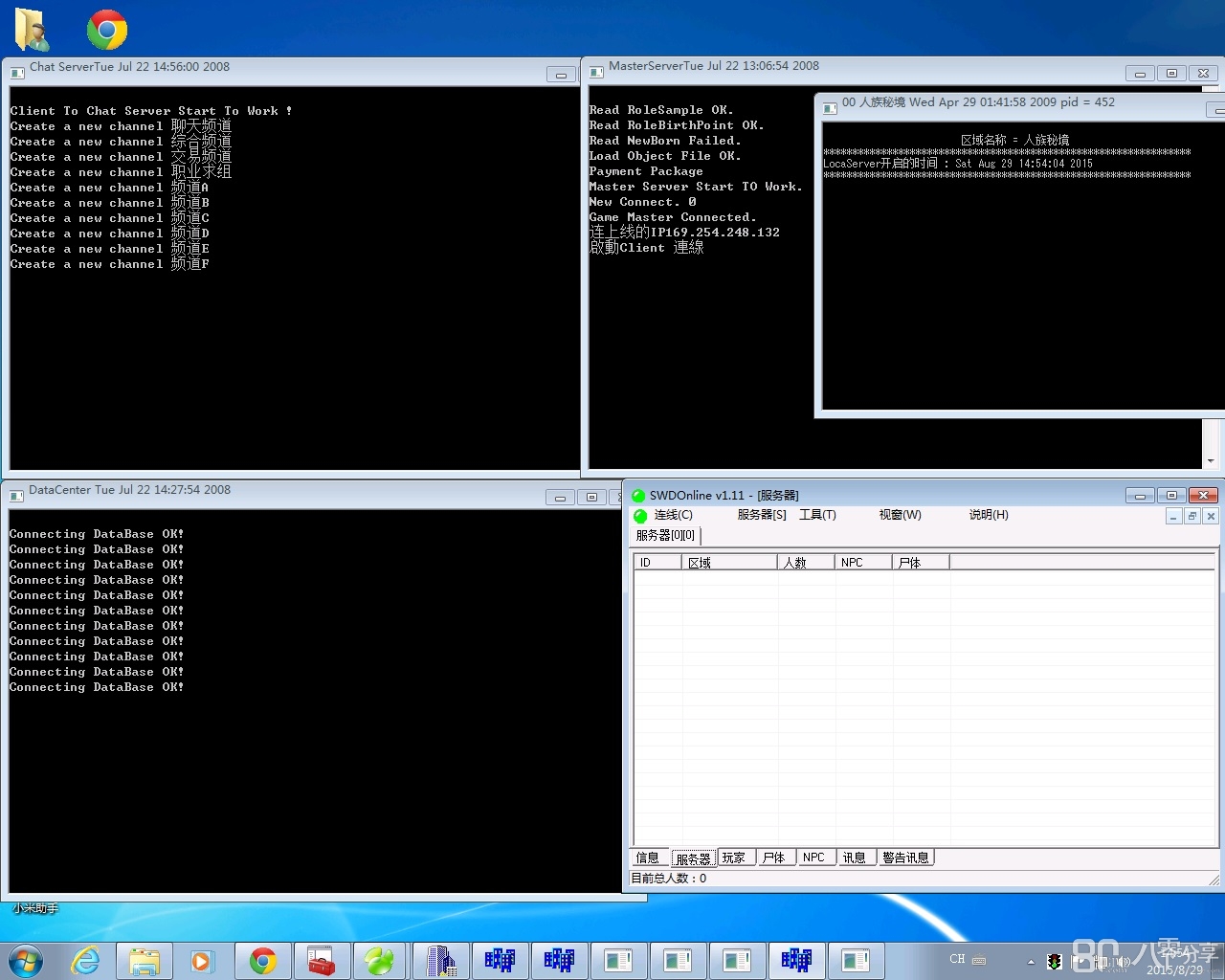This screenshot has height=980, width=1225.
Task: Click the green SWDOnline title bar icon
Action: [x=638, y=496]
